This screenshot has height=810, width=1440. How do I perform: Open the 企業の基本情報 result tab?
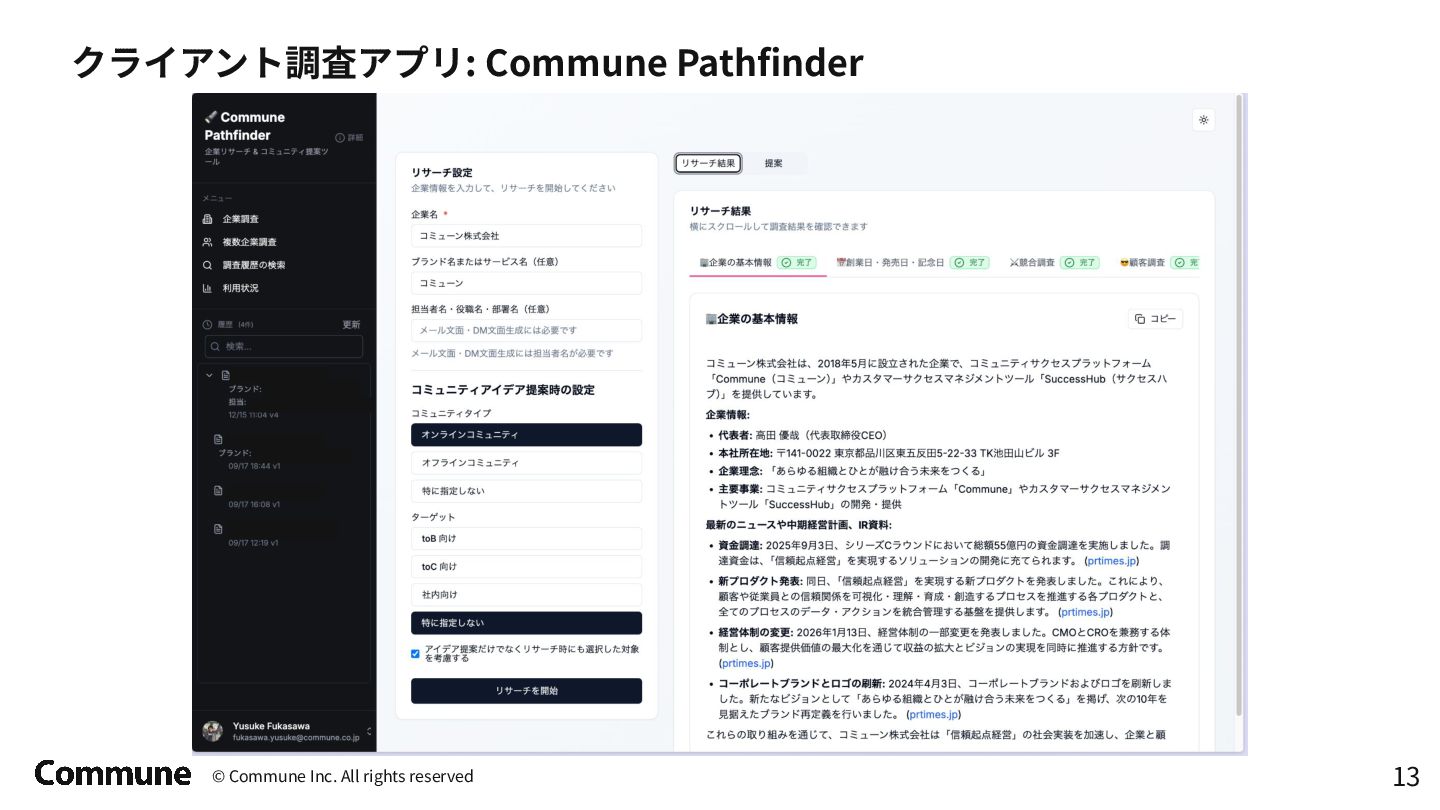click(758, 263)
